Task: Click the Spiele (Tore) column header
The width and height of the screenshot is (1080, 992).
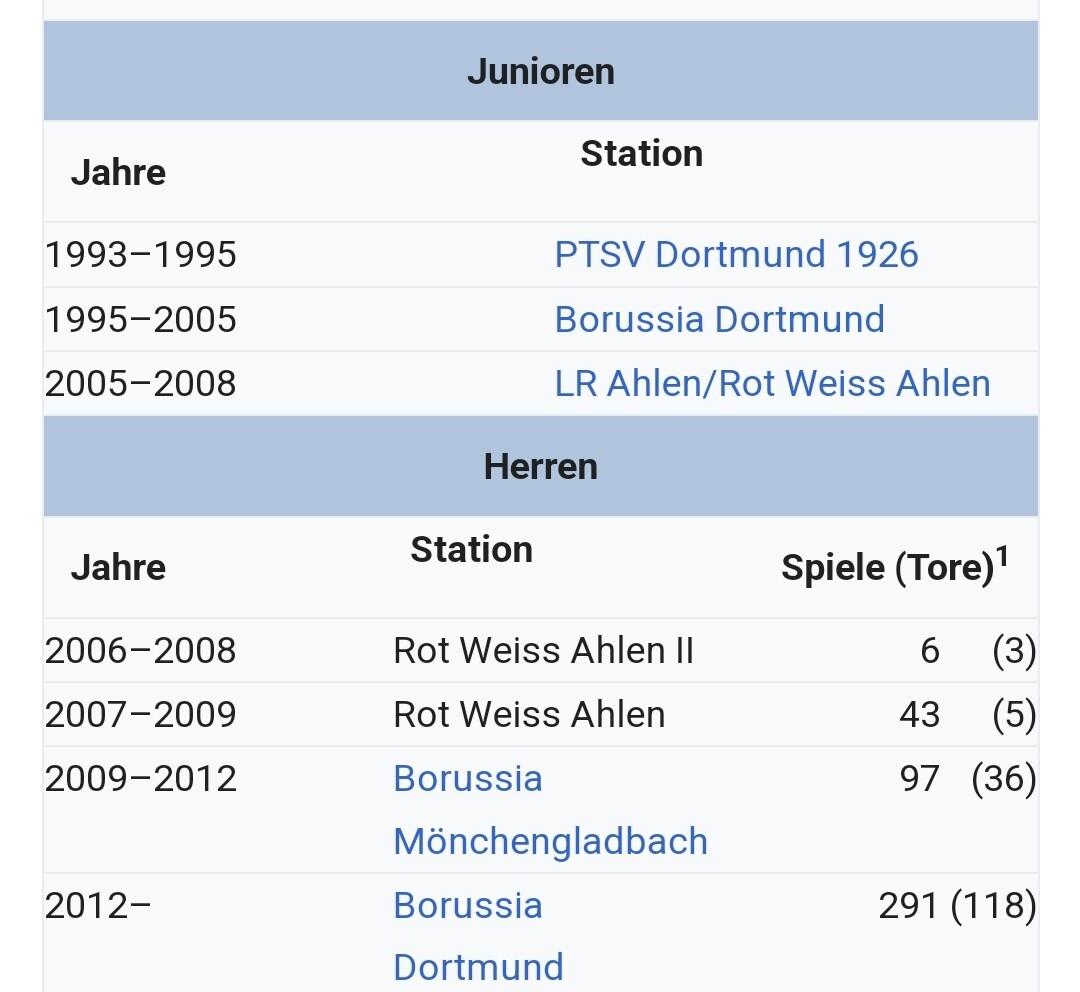Action: (x=886, y=568)
